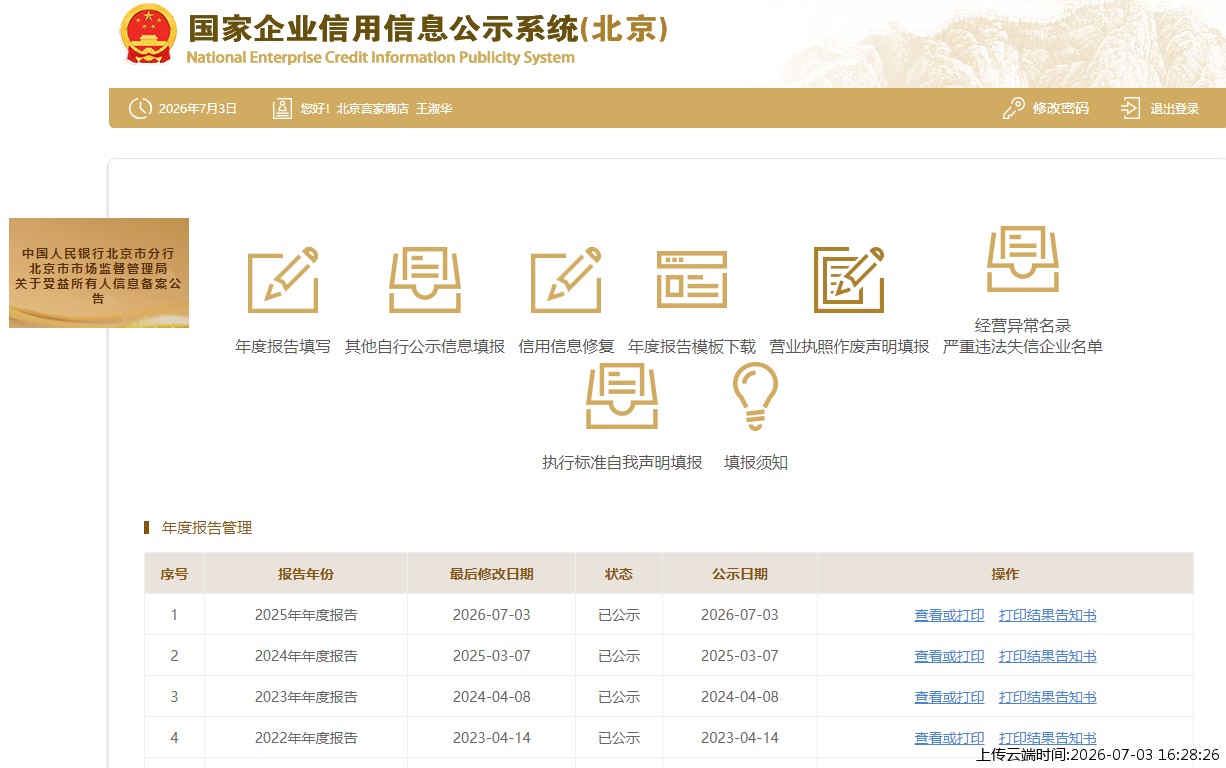Open the 年度报告填写 icon
Image resolution: width=1226 pixels, height=768 pixels.
click(283, 279)
